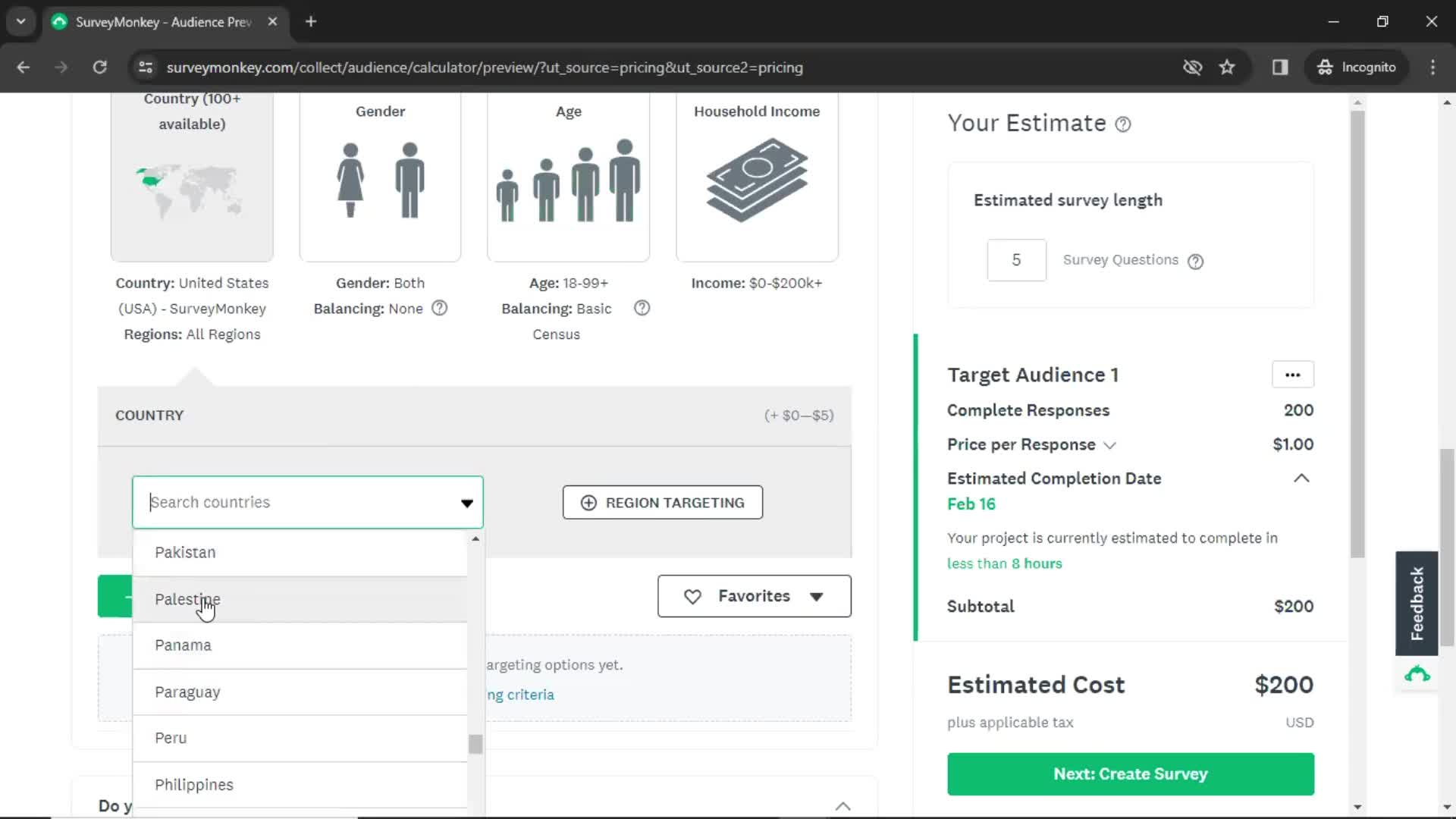
Task: Select Peru from the country list
Action: tap(300, 738)
